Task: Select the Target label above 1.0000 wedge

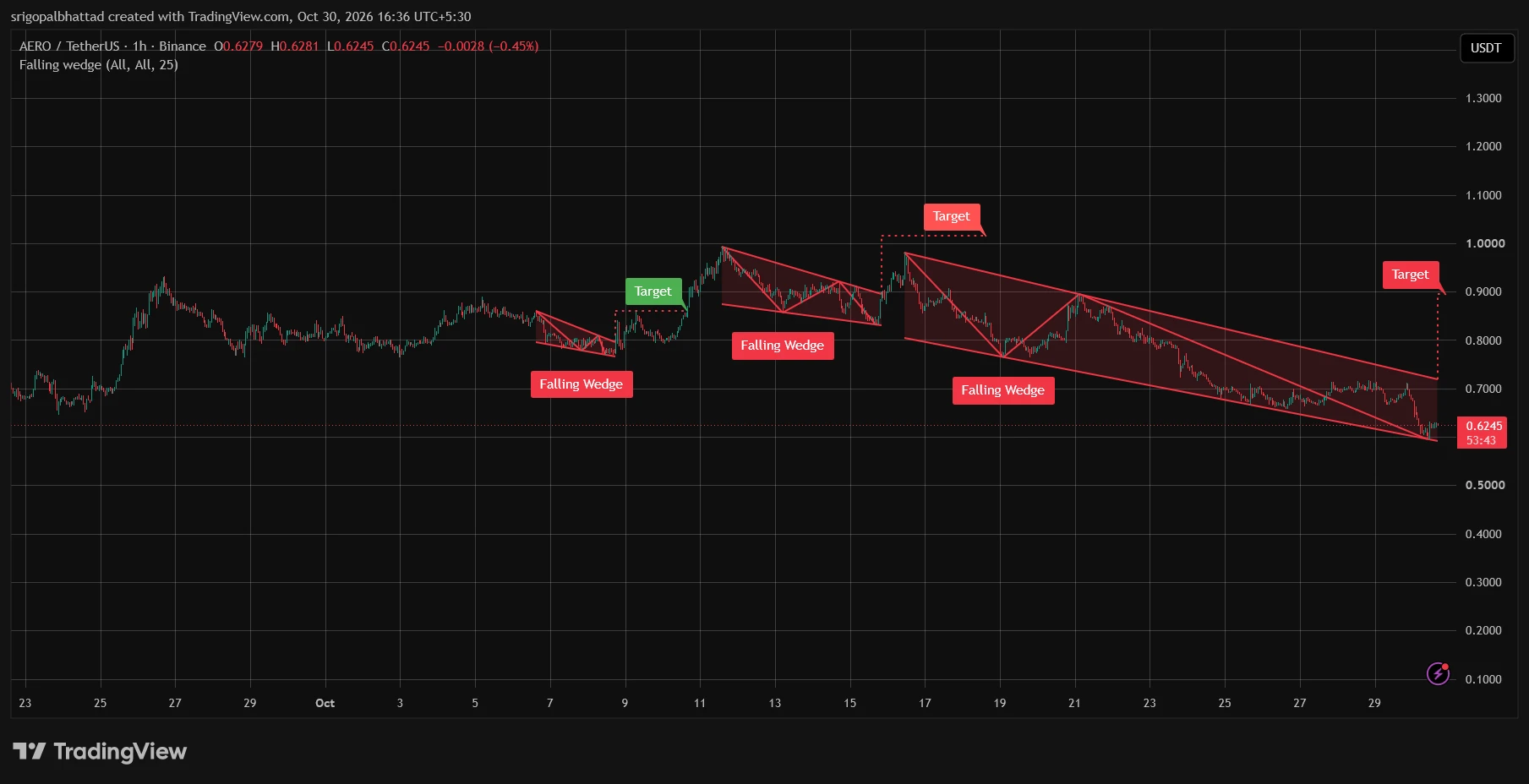Action: click(x=952, y=216)
